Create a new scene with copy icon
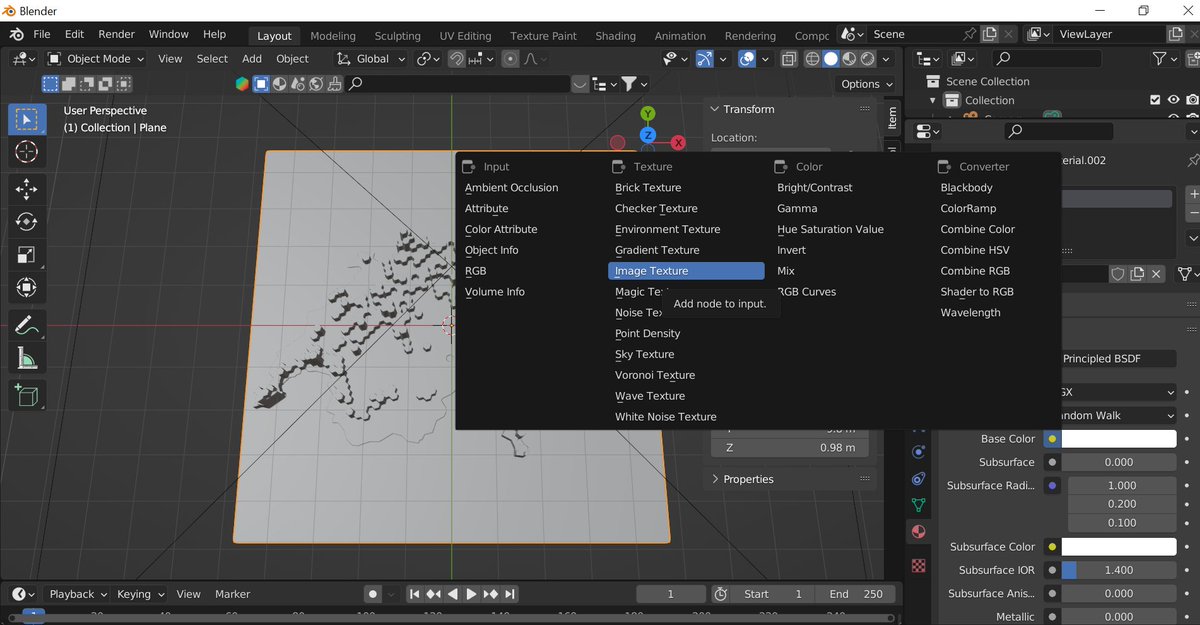Image resolution: width=1200 pixels, height=625 pixels. click(989, 34)
